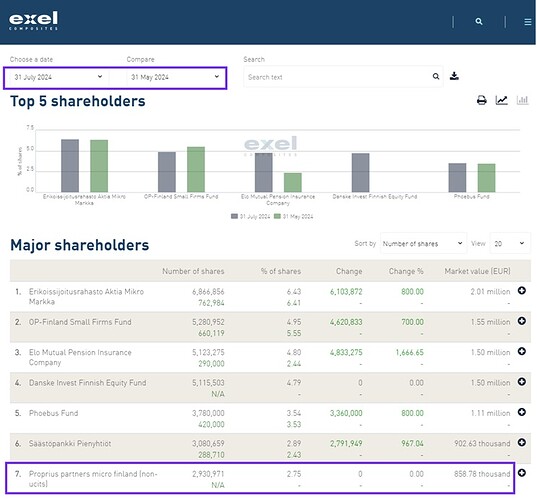Click the print icon
Screen dimensions: 537x500
(x=482, y=100)
